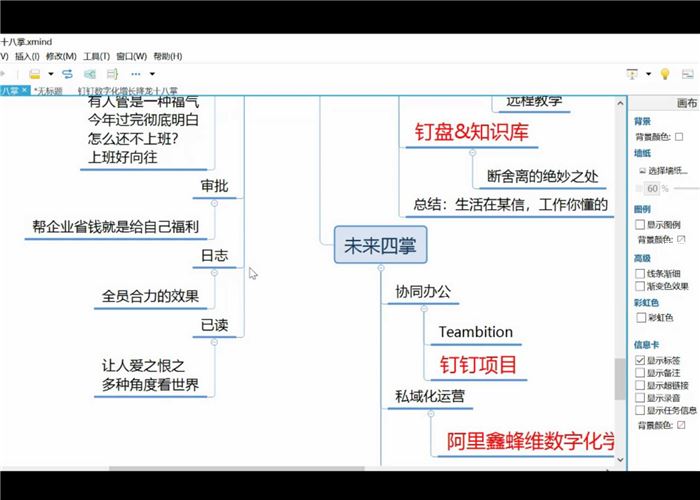Enable the 显示图例 checkbox
The height and width of the screenshot is (500, 700).
pyautogui.click(x=640, y=224)
